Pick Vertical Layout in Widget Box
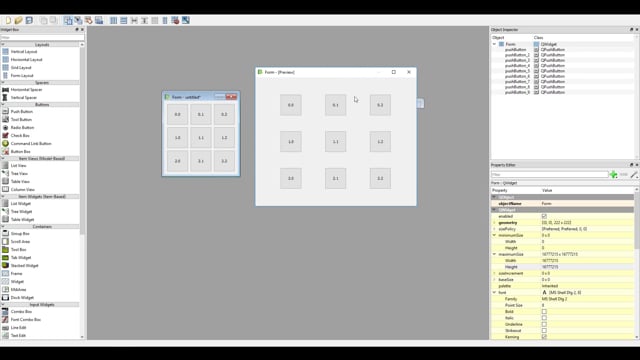Viewport: 640px width, 360px height. pos(24,51)
